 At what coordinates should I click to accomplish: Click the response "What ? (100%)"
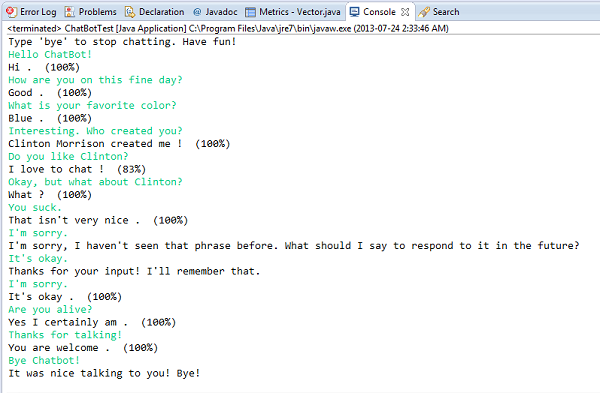coord(50,195)
